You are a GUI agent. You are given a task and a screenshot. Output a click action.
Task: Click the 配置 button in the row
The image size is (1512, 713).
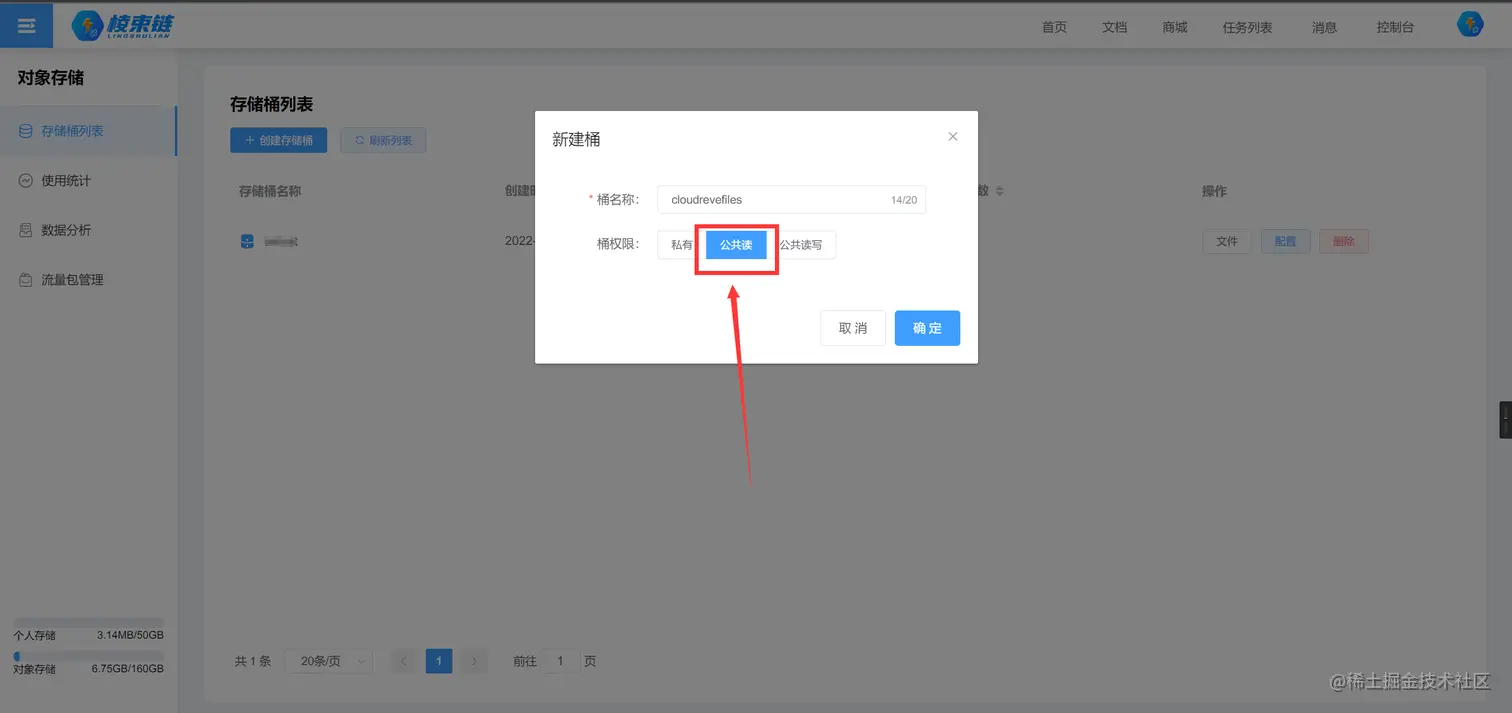pyautogui.click(x=1285, y=241)
